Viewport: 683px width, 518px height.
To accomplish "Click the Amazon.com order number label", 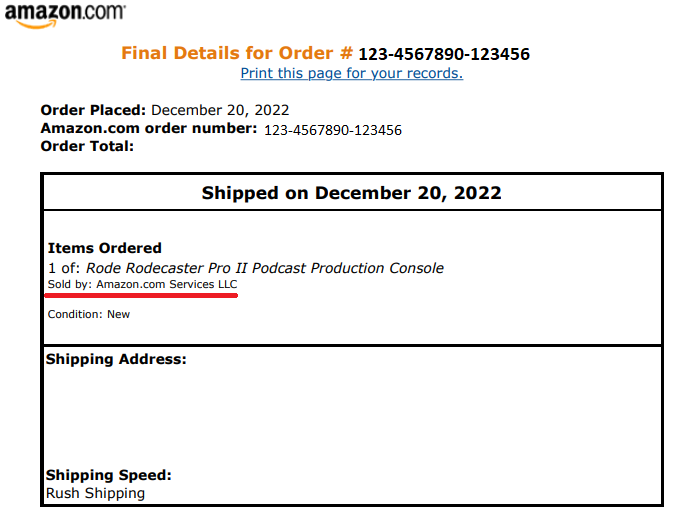I will pos(149,129).
